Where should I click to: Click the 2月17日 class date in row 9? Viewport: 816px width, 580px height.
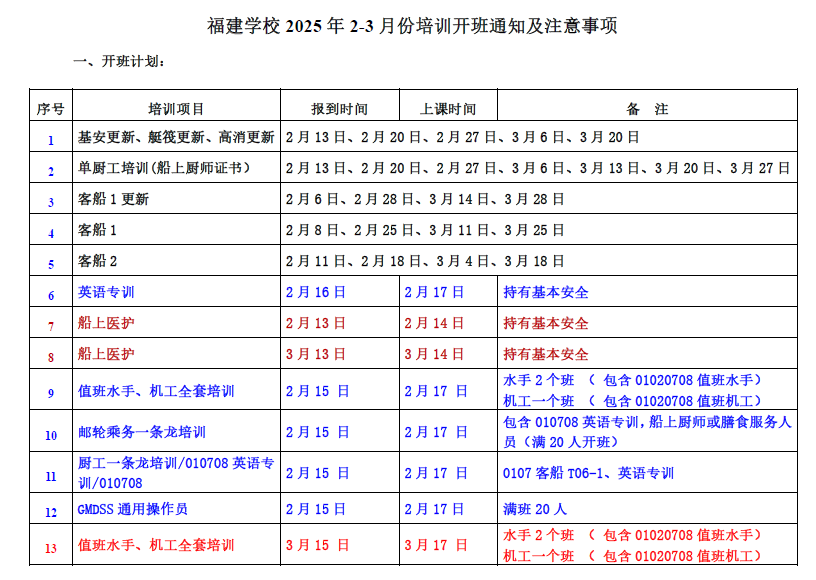coord(436,391)
